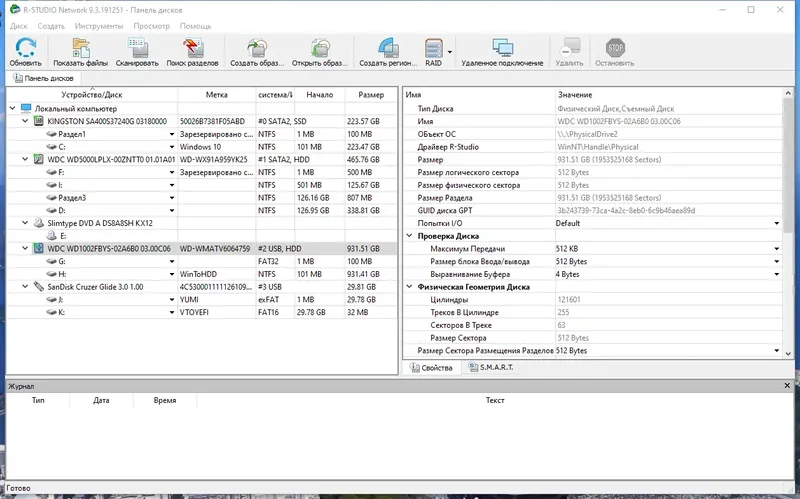The image size is (800, 499).
Task: Click the Дата log column header
Action: point(101,401)
